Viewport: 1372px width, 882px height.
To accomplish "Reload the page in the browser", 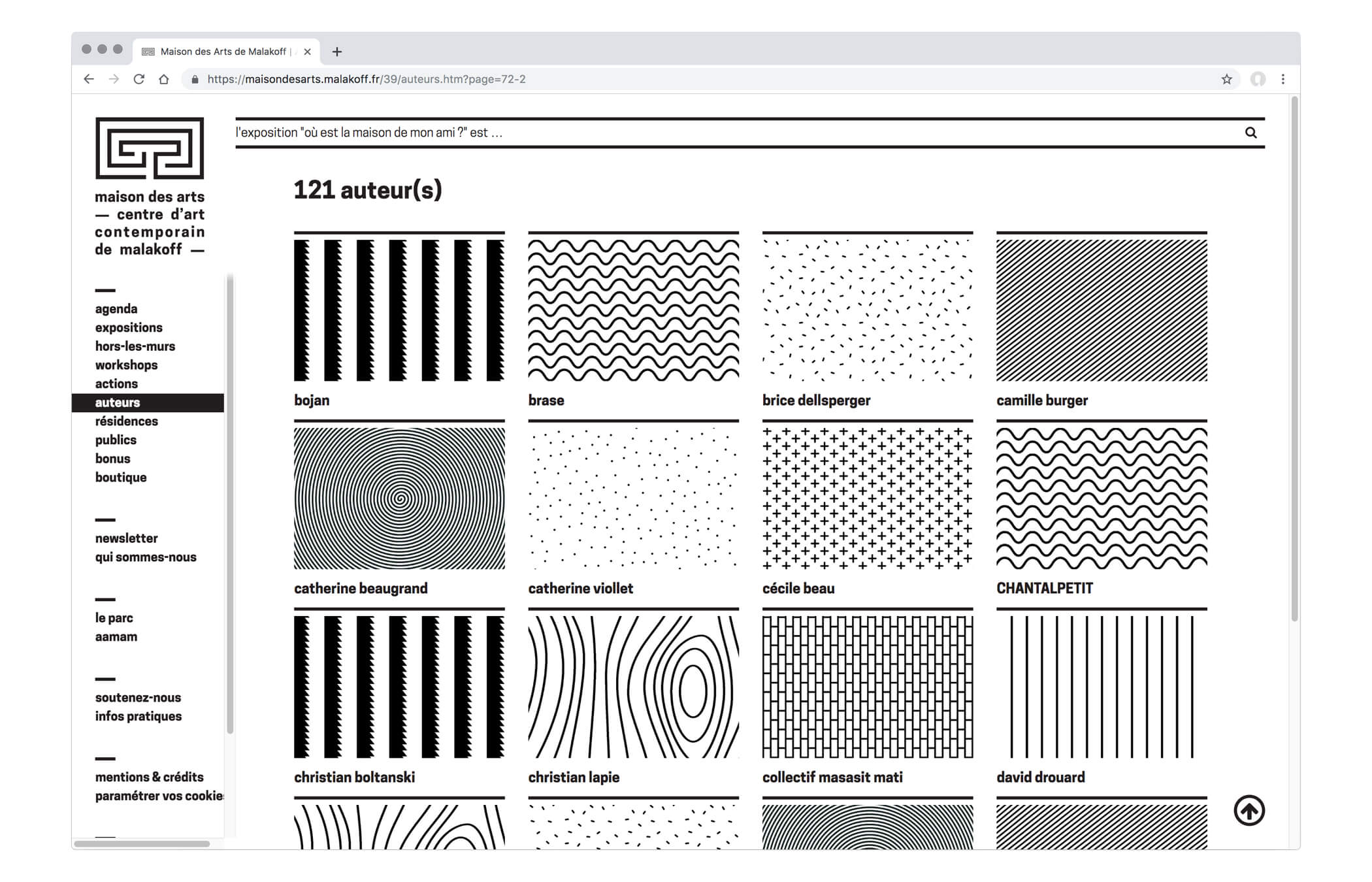I will (139, 79).
